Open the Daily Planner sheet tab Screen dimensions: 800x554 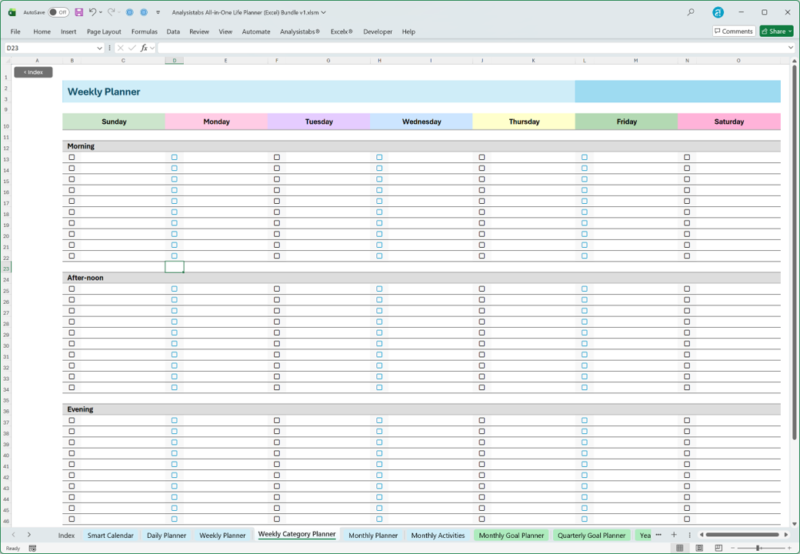tap(166, 535)
